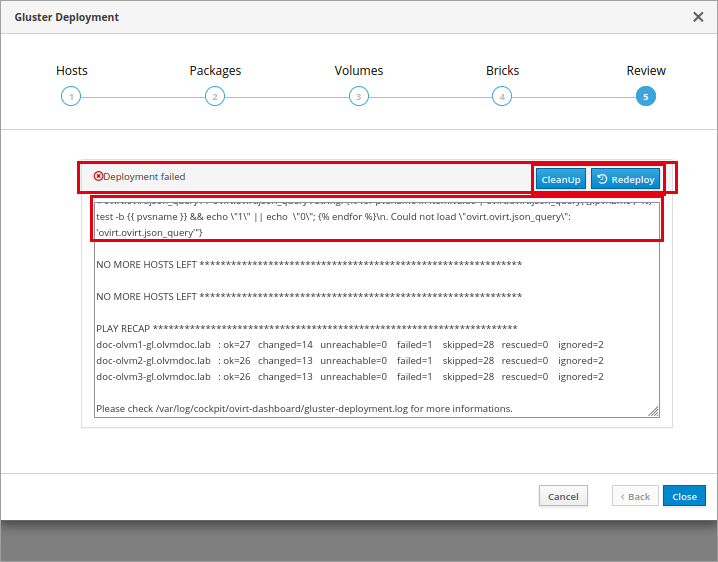Click the red deployment failed error icon
Image resolution: width=718 pixels, height=562 pixels.
pos(98,176)
